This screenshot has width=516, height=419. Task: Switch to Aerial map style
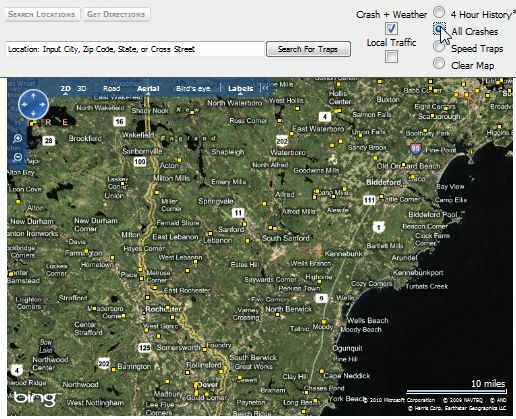148,88
